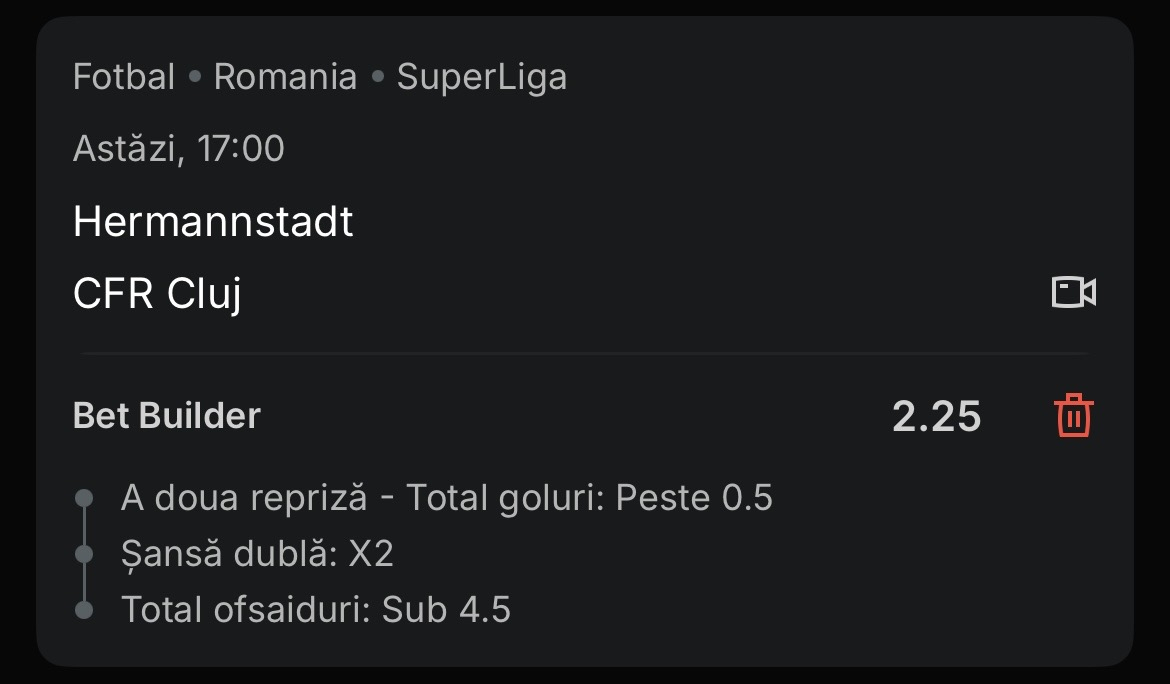Delete the Bet Builder selection with trash icon
The image size is (1170, 684).
(x=1074, y=415)
